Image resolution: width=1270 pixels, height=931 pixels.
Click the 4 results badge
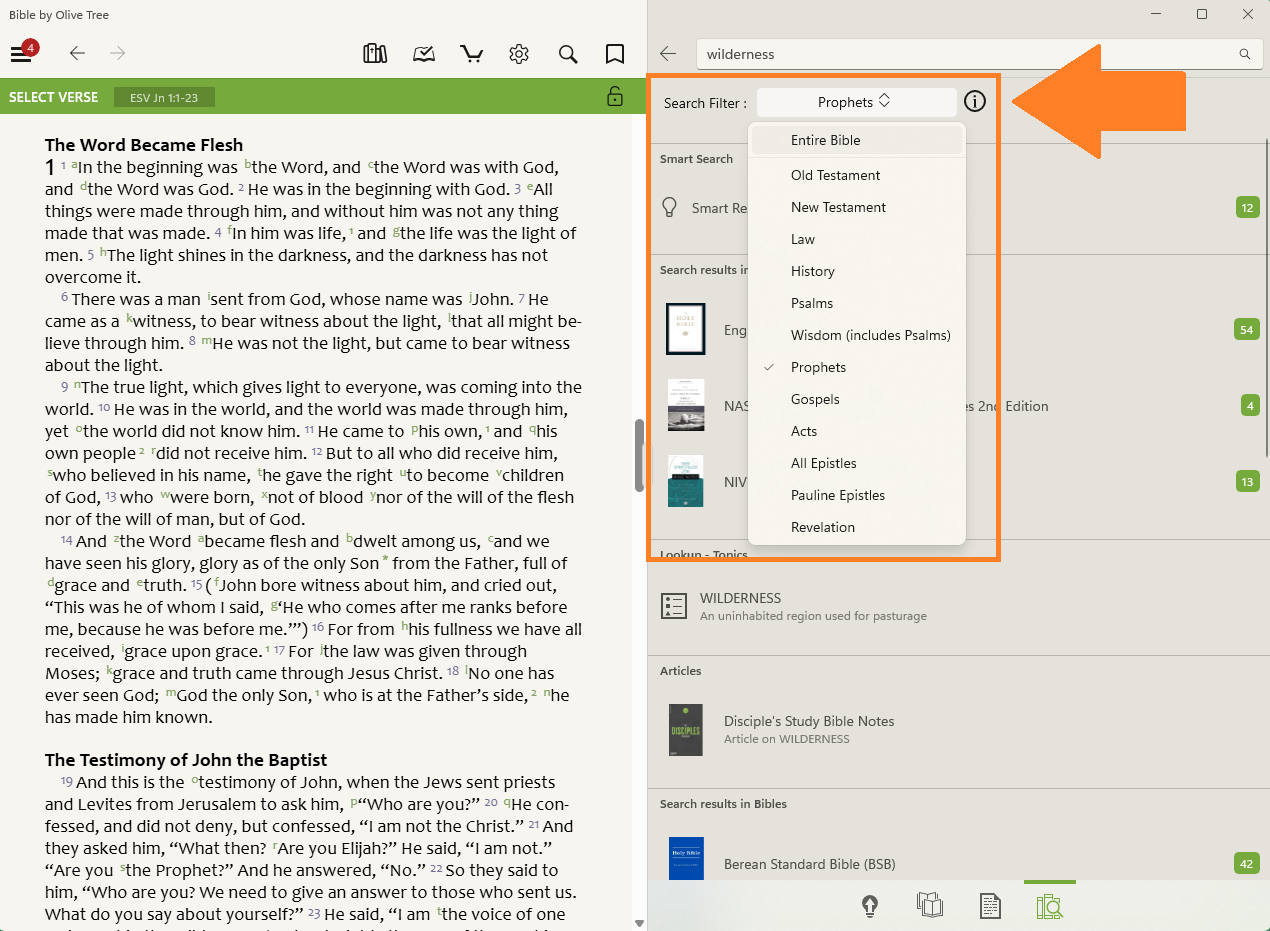pos(1250,405)
